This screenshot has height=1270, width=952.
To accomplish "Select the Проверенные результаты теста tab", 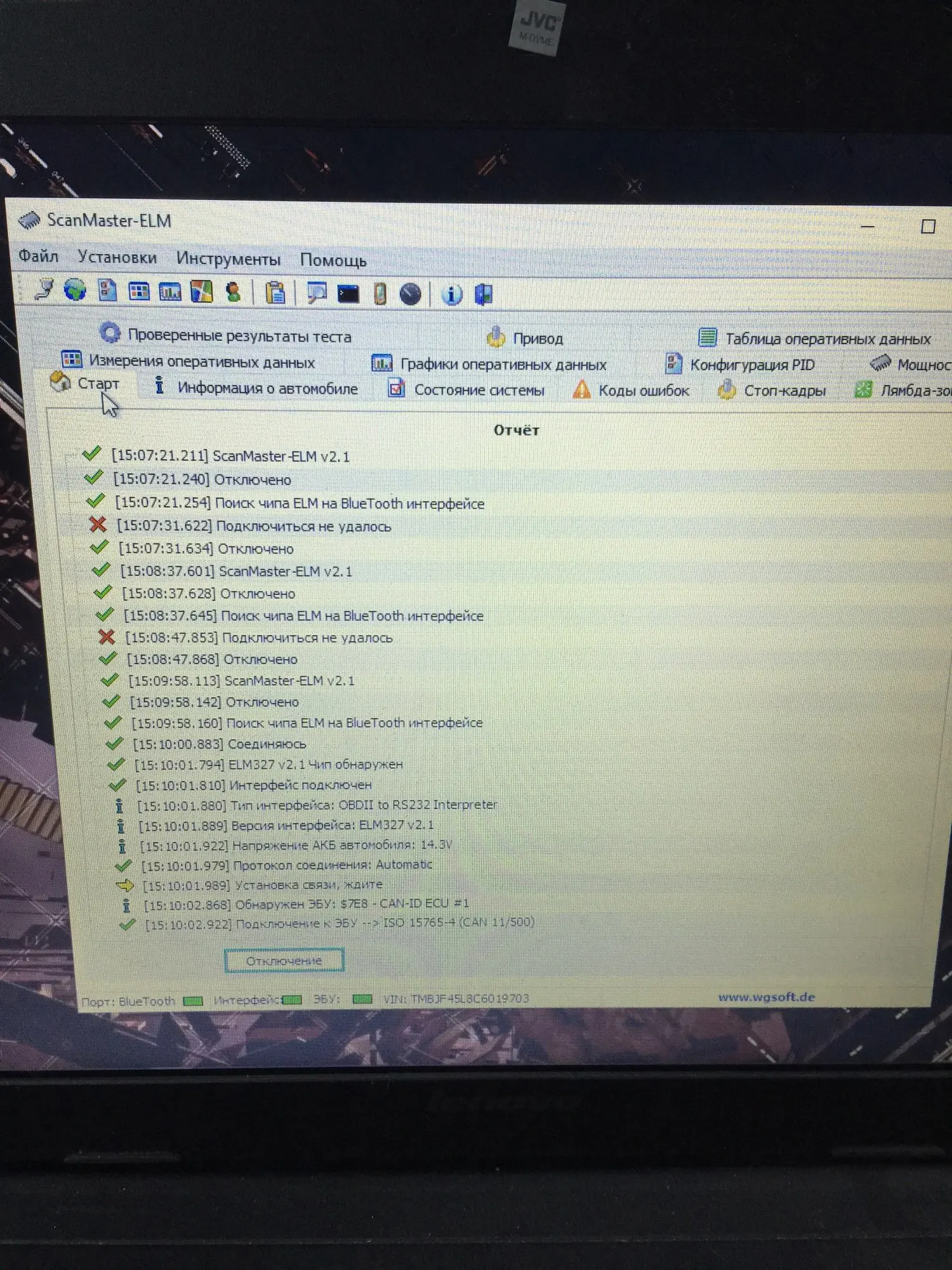I will (225, 335).
